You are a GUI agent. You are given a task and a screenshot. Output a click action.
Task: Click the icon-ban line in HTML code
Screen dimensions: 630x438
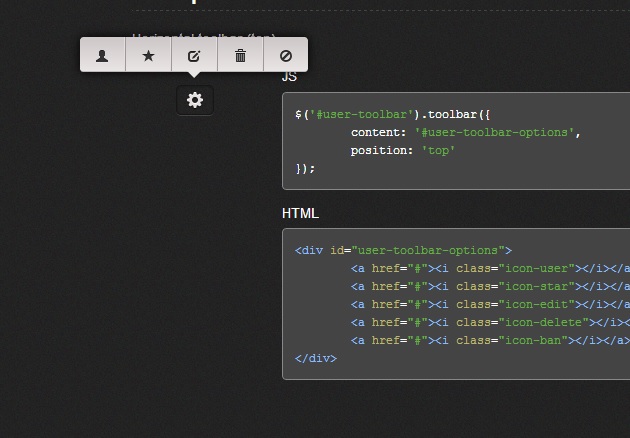click(490, 340)
